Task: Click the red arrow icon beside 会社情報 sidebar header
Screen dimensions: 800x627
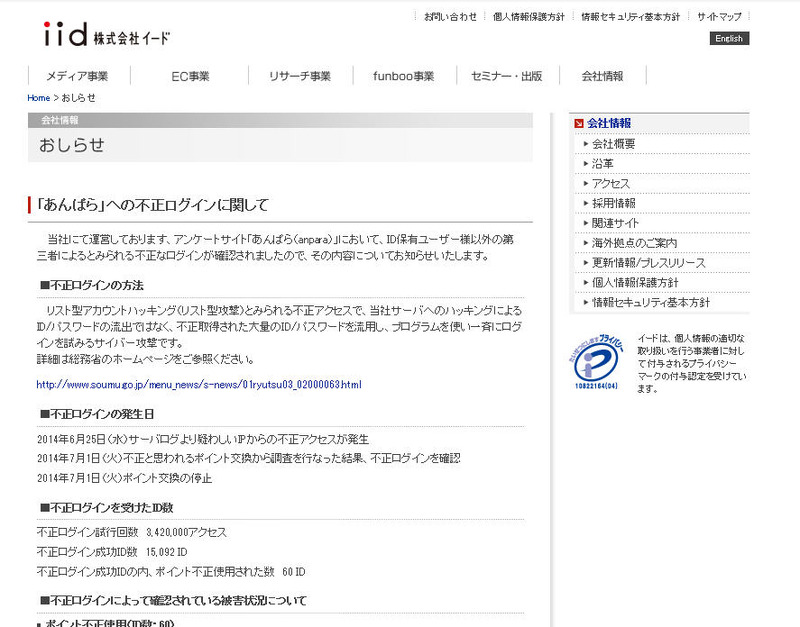Action: pyautogui.click(x=578, y=123)
